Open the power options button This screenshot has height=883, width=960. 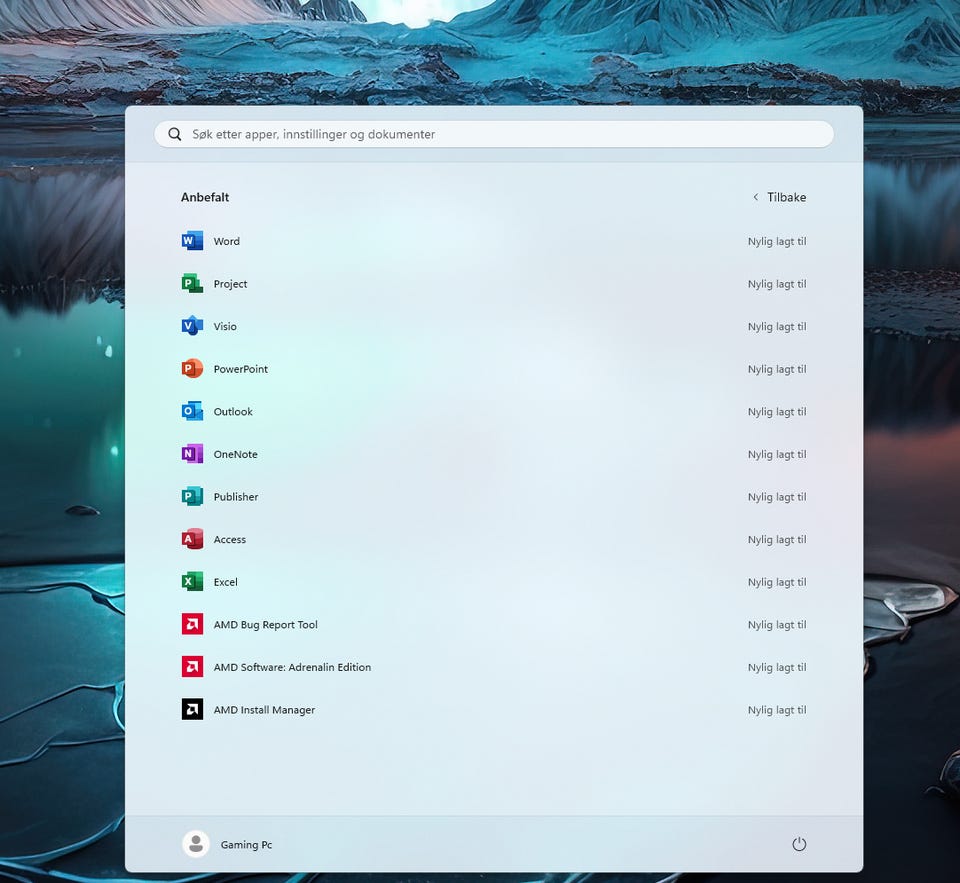pos(799,844)
